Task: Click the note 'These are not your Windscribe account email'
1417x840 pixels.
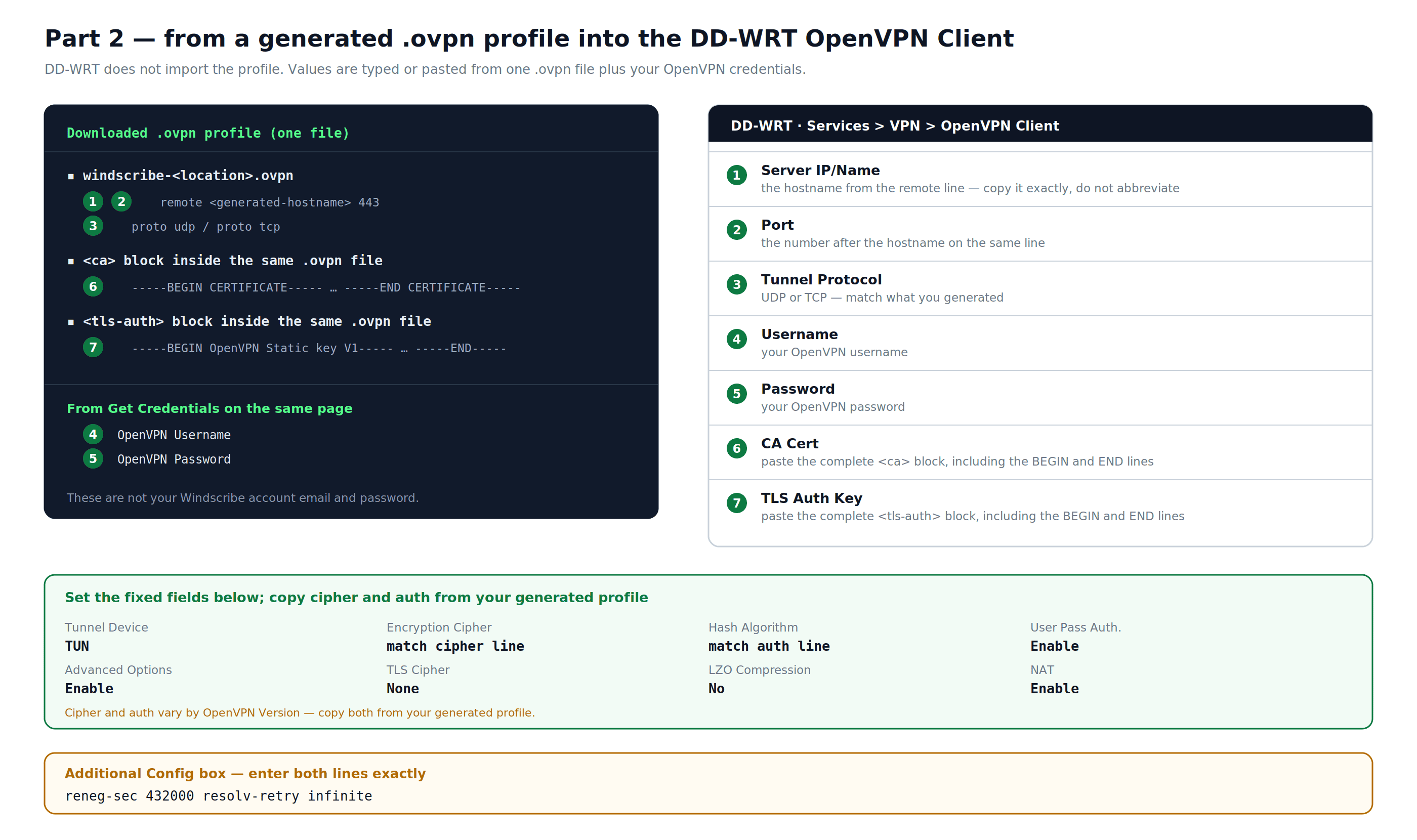Action: pyautogui.click(x=243, y=497)
